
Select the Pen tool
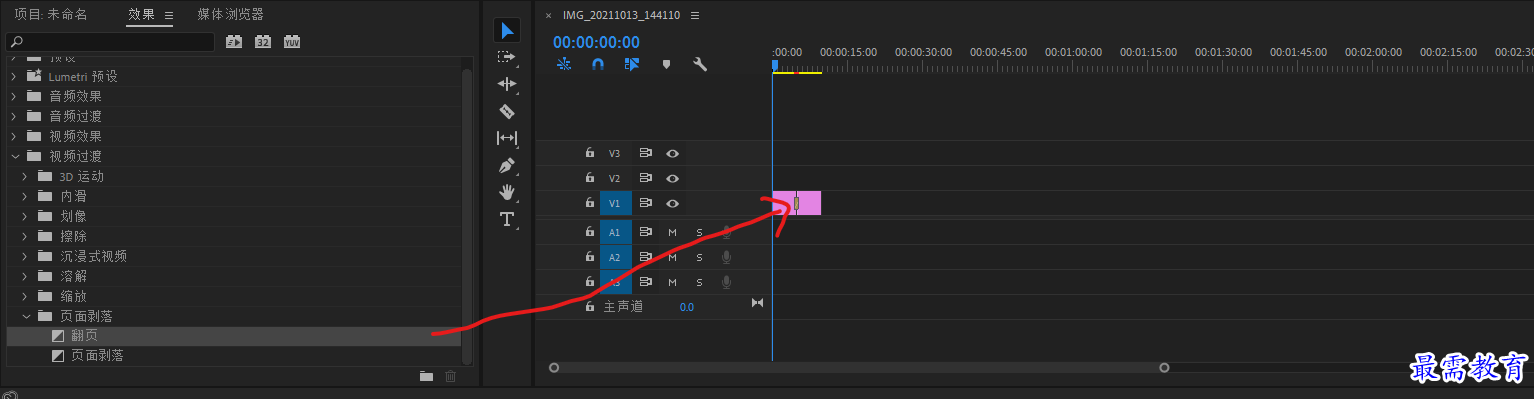(507, 165)
